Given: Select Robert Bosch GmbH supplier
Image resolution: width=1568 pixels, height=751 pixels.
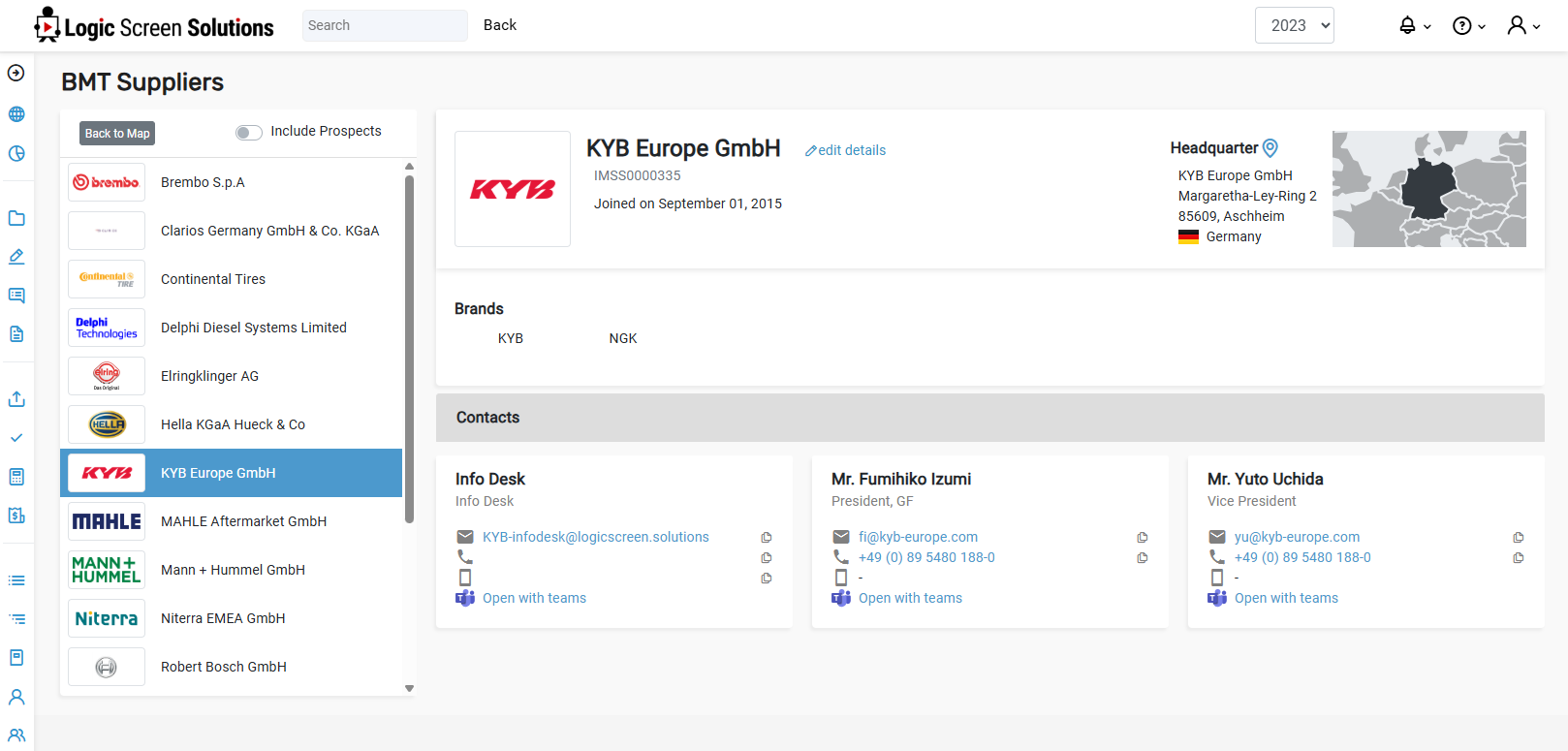Looking at the screenshot, I should [x=231, y=667].
